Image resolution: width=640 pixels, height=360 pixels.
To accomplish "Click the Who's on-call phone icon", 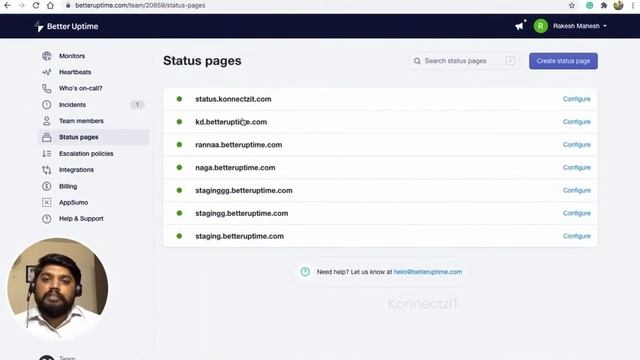I will point(47,88).
